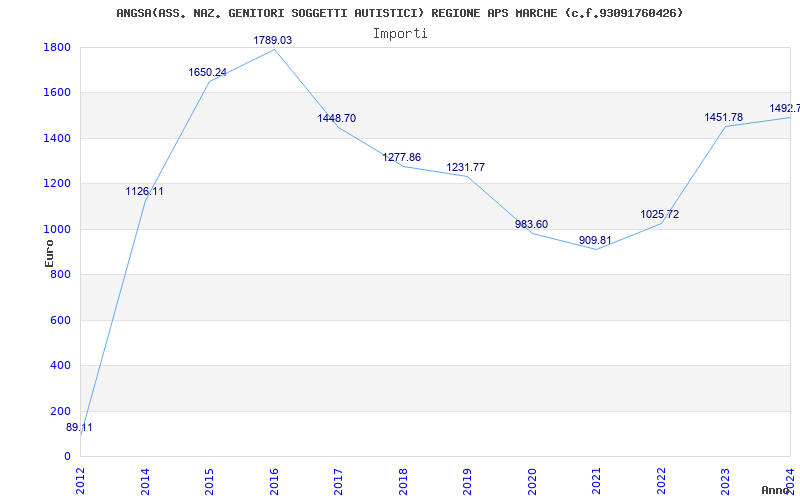Select the 1231.77 data label
The image size is (800, 500).
465,167
